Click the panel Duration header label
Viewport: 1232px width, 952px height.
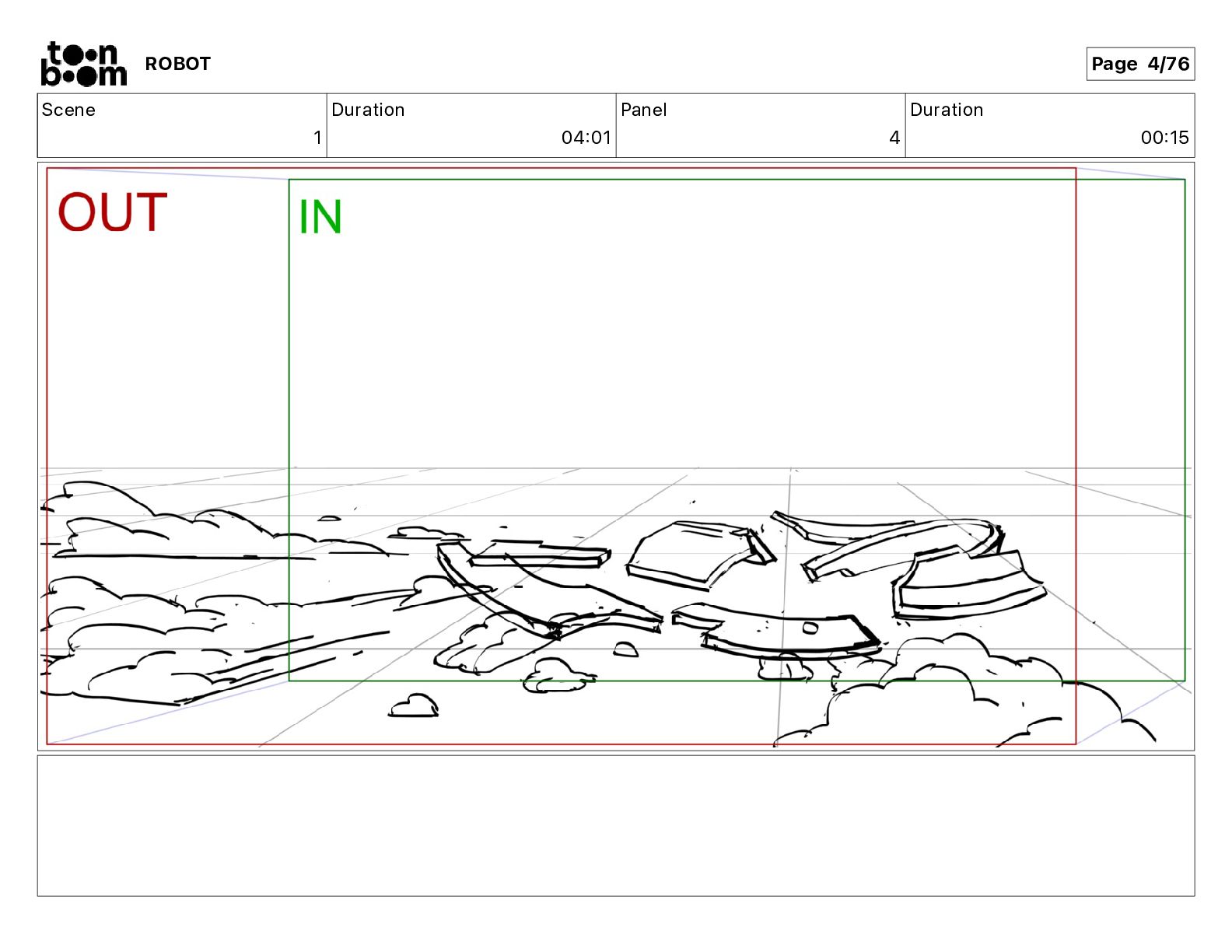click(x=947, y=110)
